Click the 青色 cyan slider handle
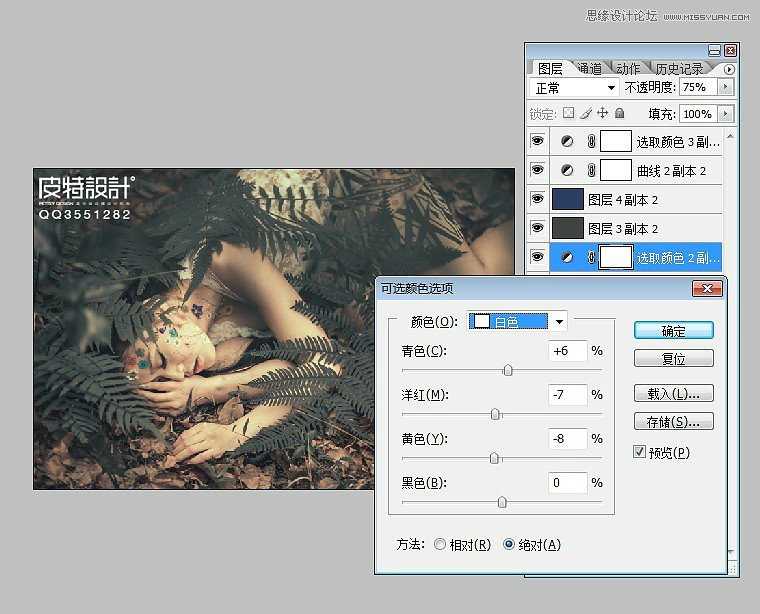The image size is (760, 614). (507, 371)
